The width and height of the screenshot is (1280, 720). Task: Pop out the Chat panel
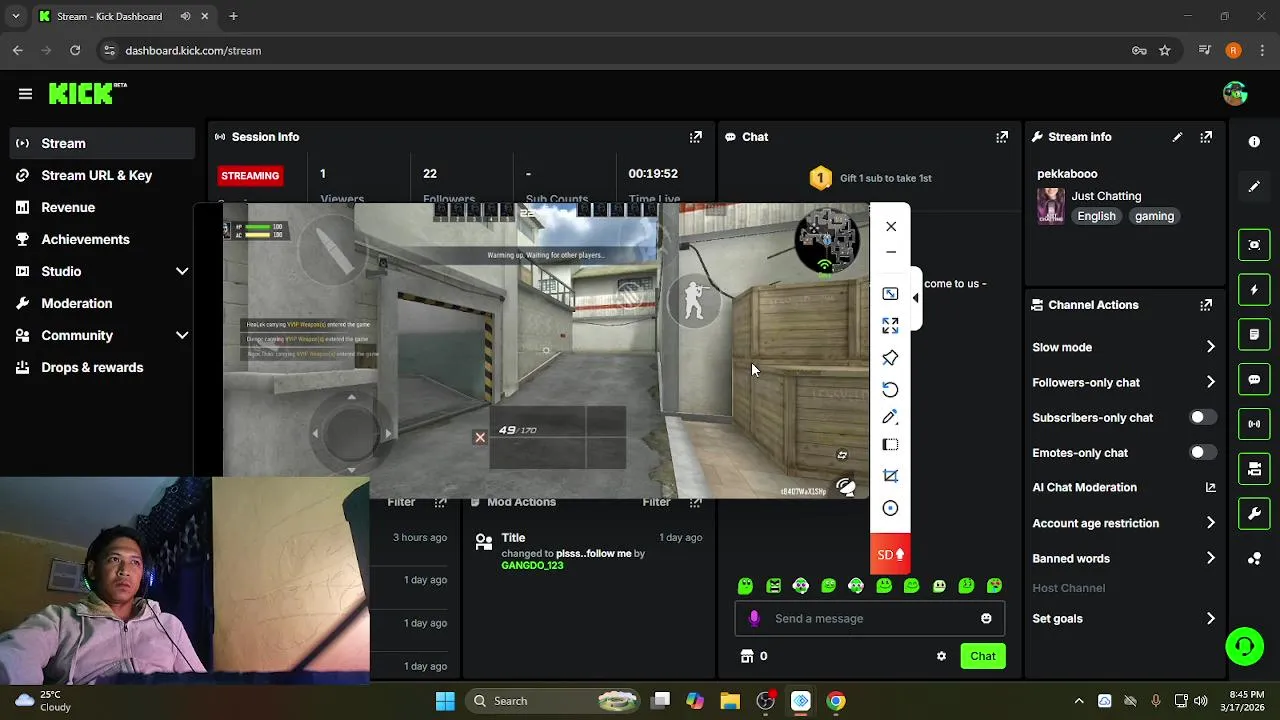pyautogui.click(x=1002, y=137)
